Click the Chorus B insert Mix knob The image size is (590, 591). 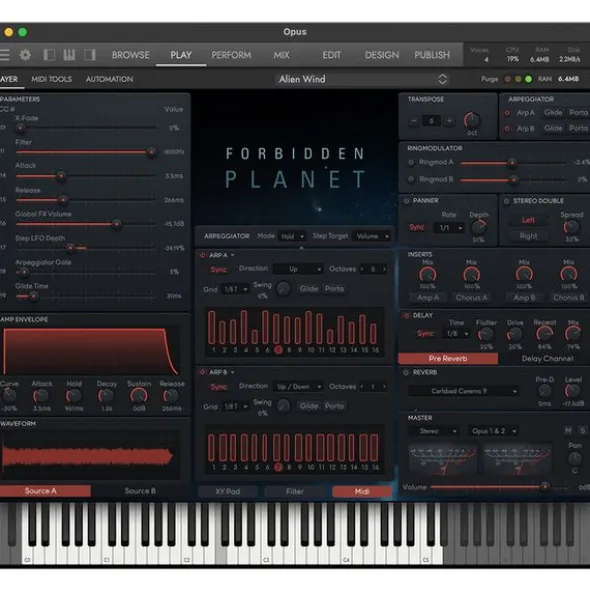pos(569,275)
